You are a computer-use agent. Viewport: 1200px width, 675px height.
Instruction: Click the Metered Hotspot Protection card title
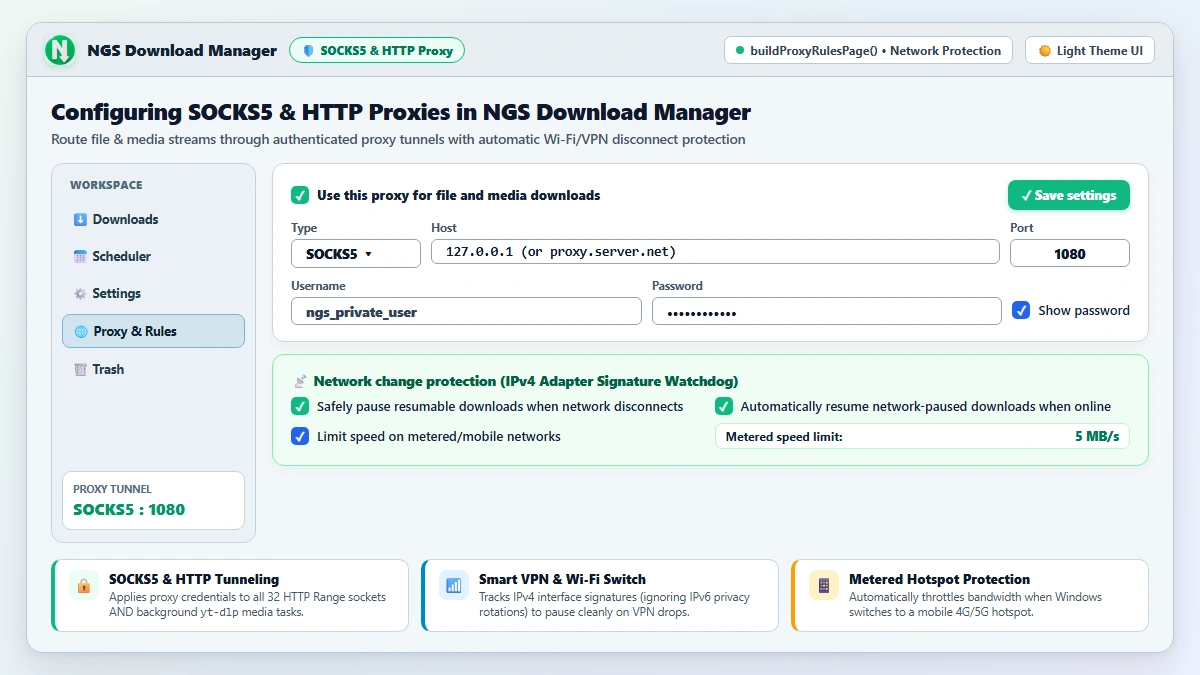(x=939, y=579)
